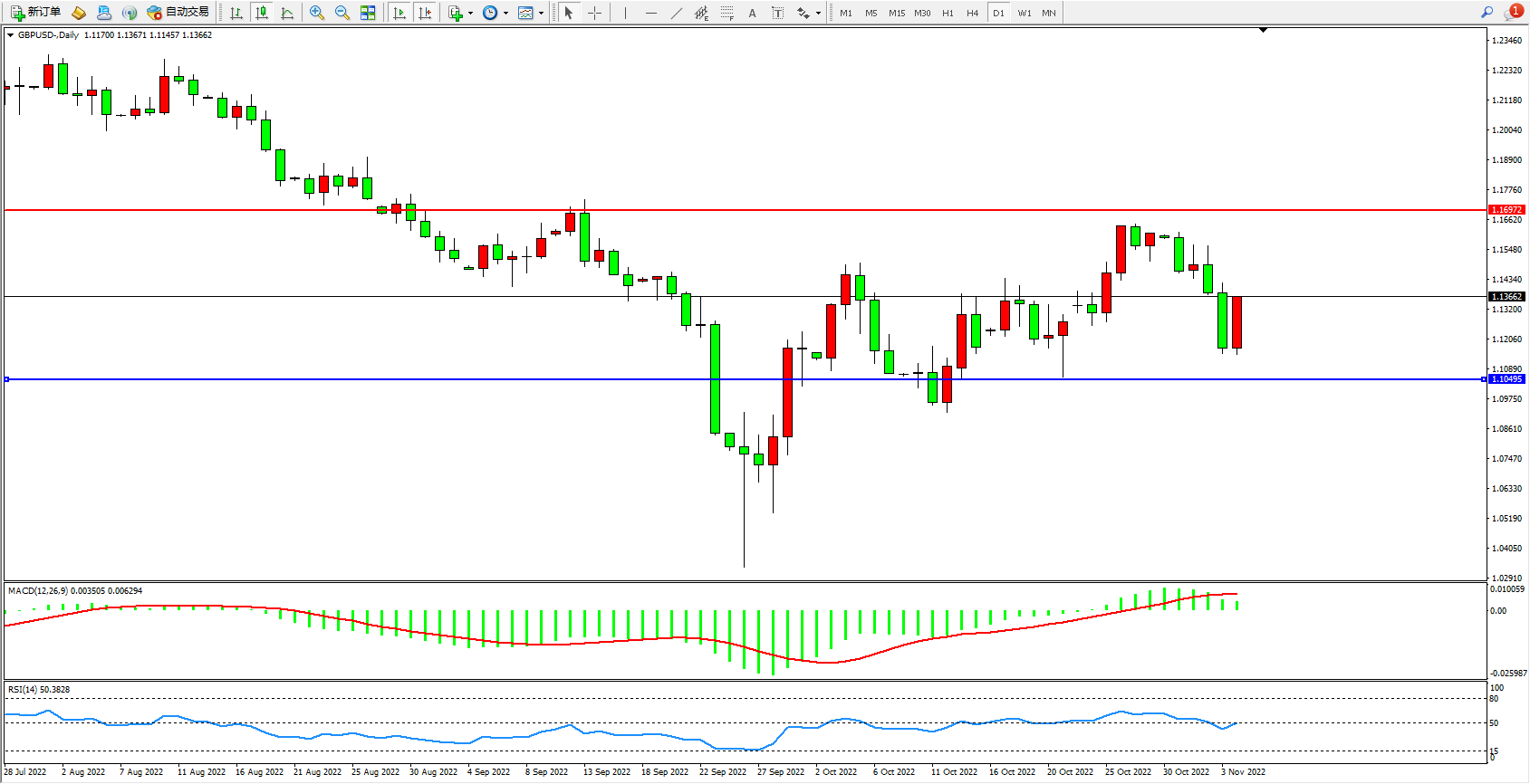Switch to the H4 timeframe

pos(972,13)
